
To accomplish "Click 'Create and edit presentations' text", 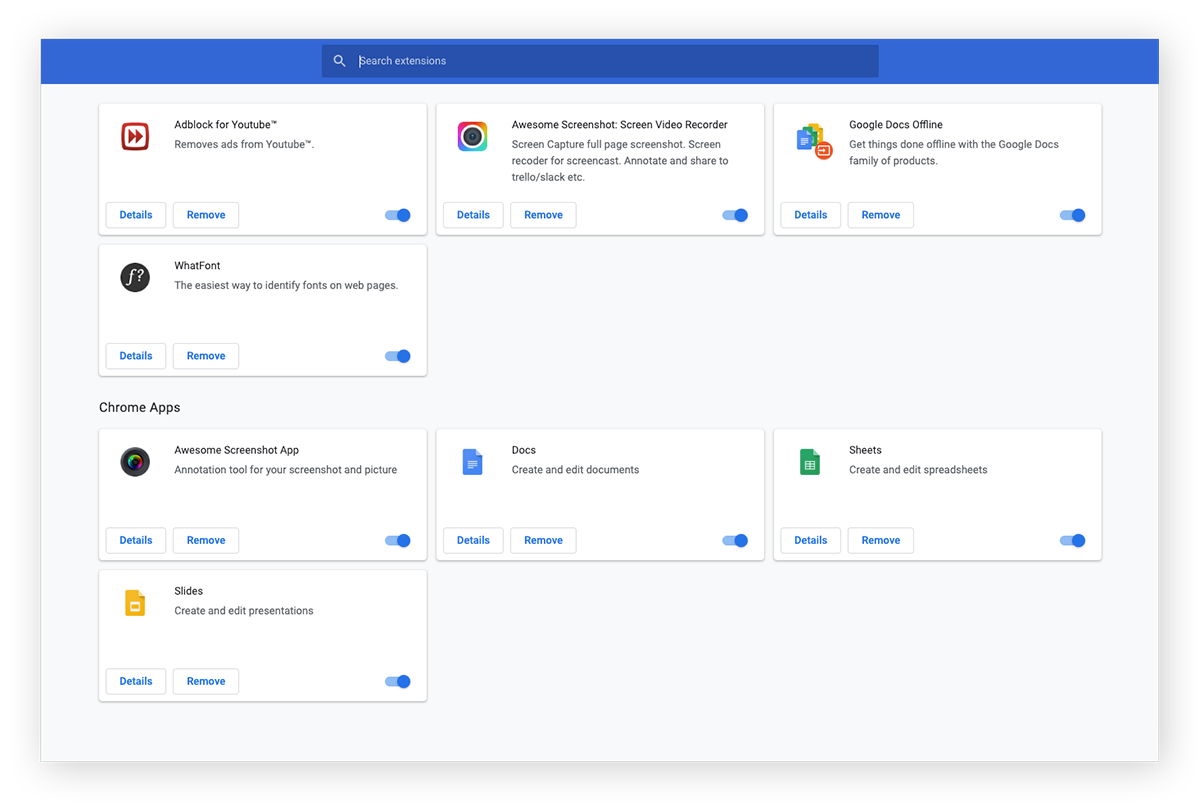I will [x=244, y=610].
